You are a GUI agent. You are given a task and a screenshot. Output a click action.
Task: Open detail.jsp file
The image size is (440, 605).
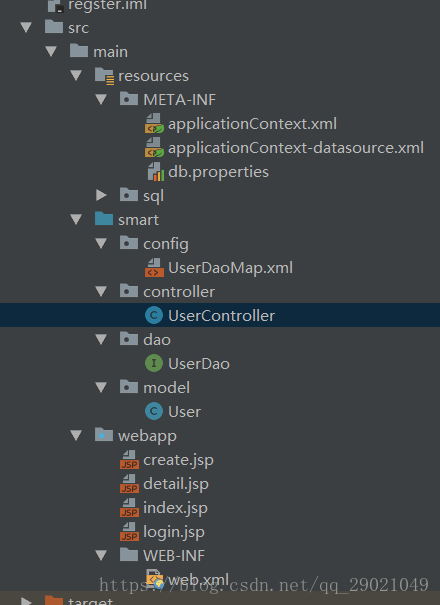coord(176,484)
